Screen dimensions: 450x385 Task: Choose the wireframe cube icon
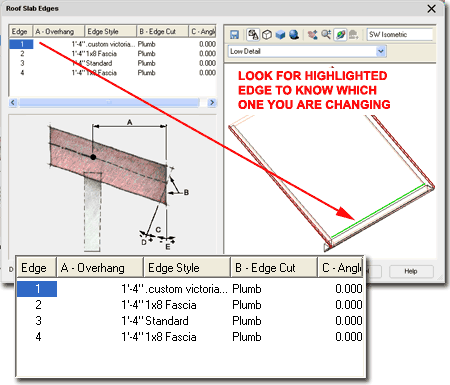pyautogui.click(x=267, y=35)
